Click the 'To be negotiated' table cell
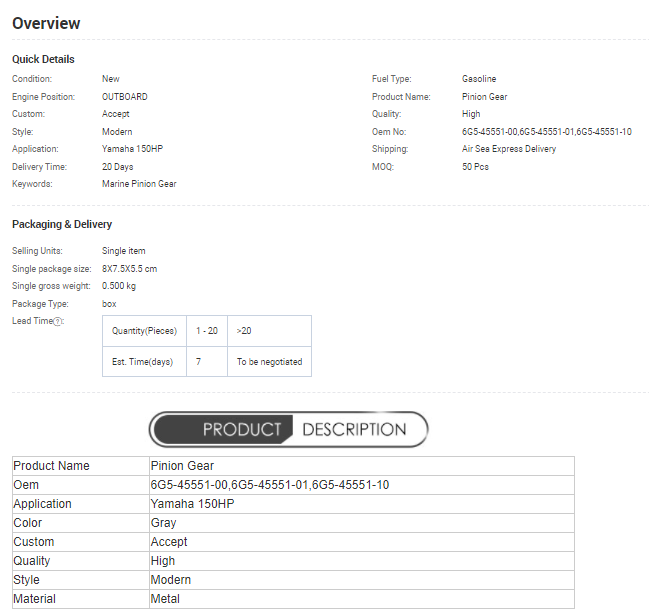 pos(269,361)
